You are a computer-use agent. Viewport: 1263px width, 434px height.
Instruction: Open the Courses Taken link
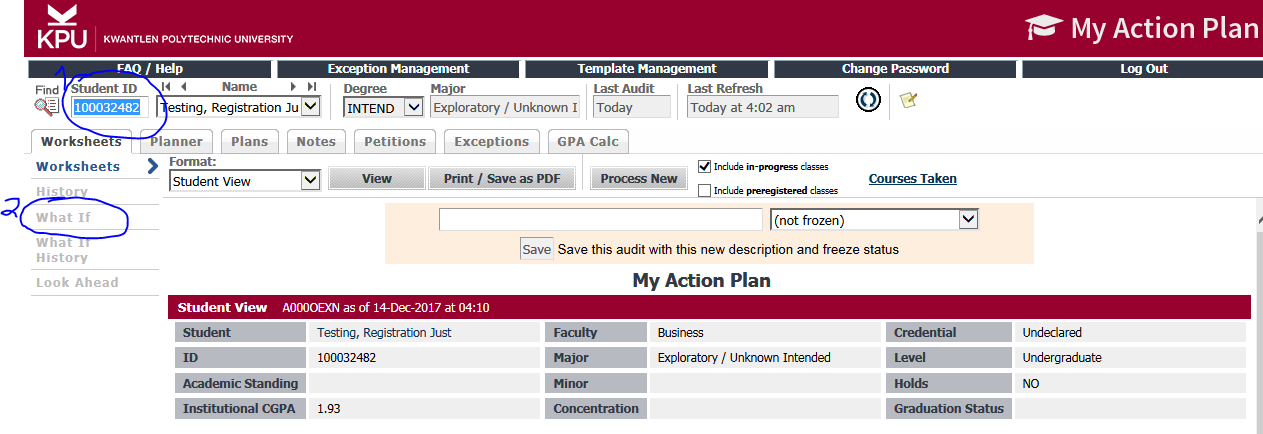coord(912,179)
